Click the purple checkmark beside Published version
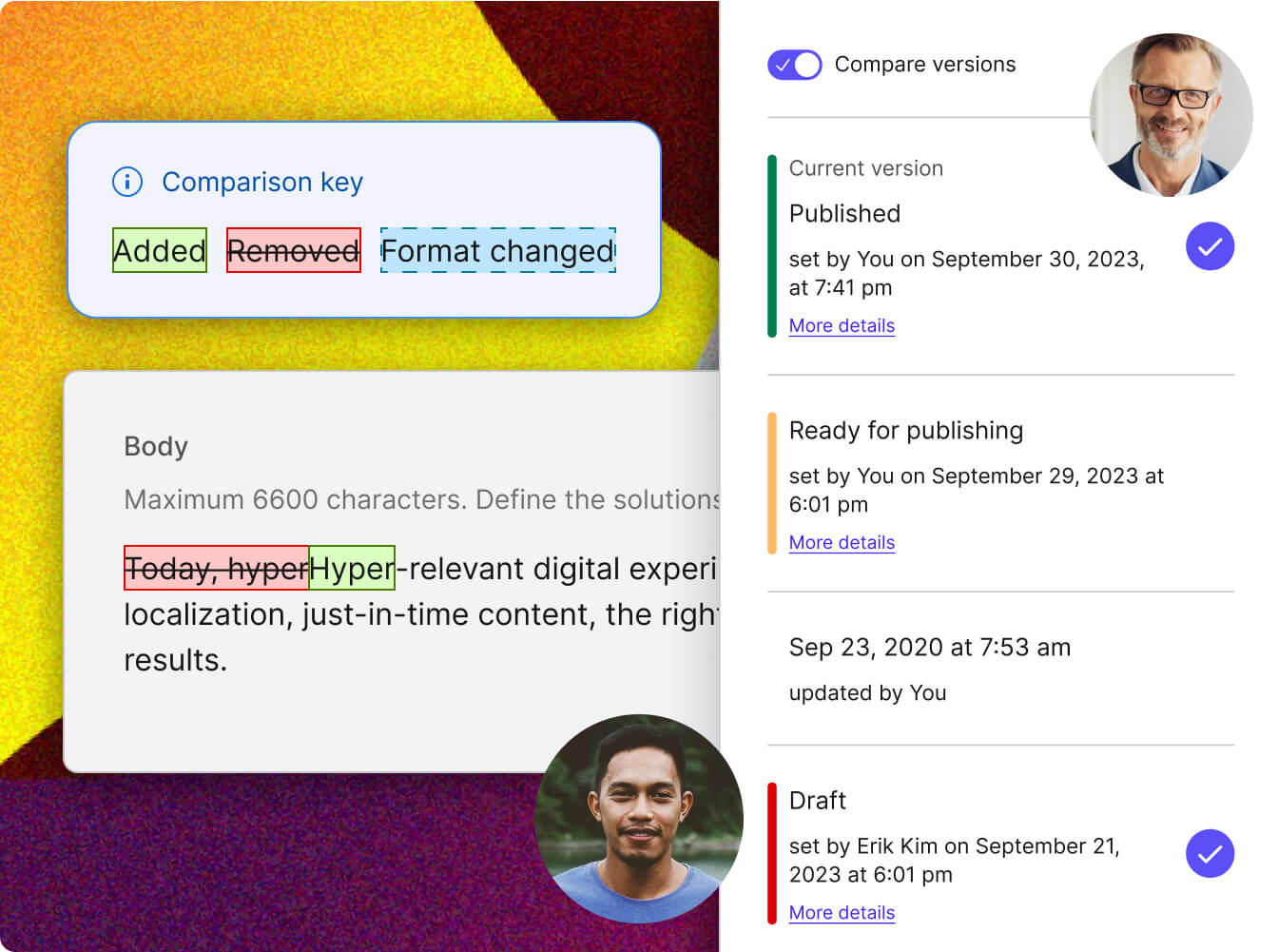This screenshot has height=952, width=1278. 1210,246
